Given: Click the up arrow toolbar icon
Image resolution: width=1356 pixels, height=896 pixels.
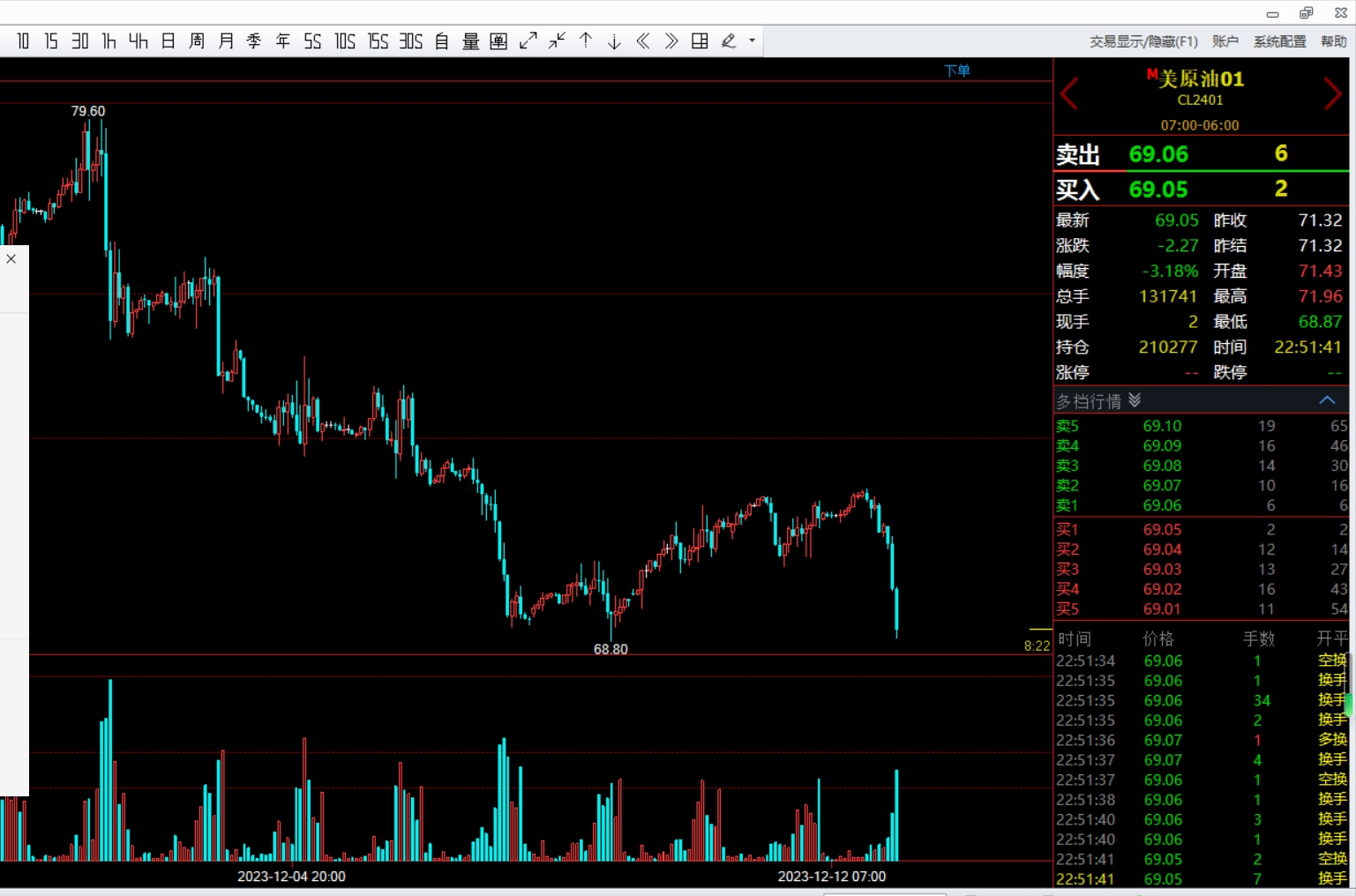Looking at the screenshot, I should click(x=586, y=41).
